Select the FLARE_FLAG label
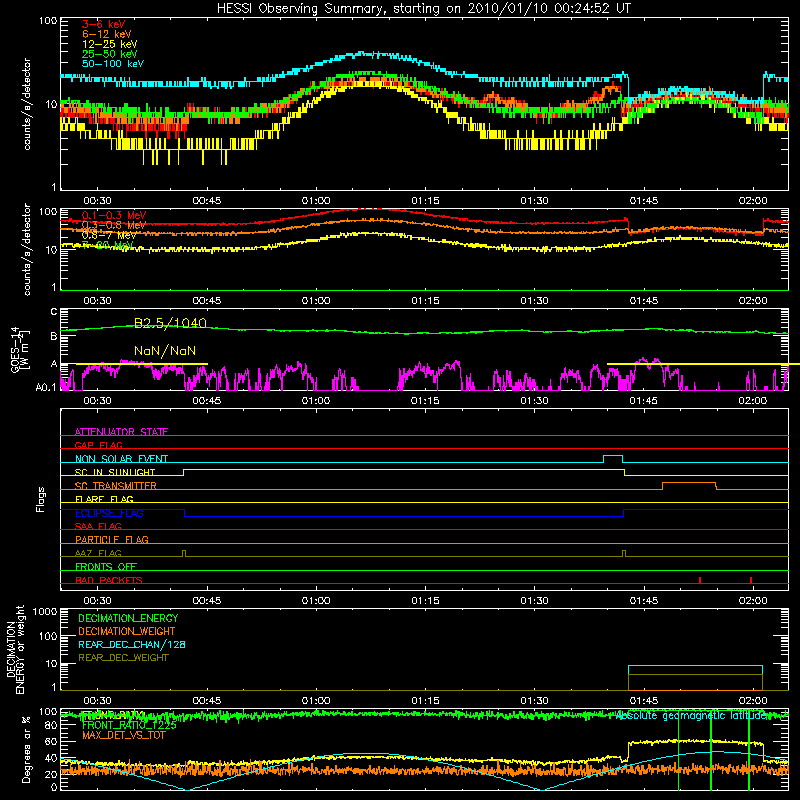The image size is (800, 800). [104, 499]
